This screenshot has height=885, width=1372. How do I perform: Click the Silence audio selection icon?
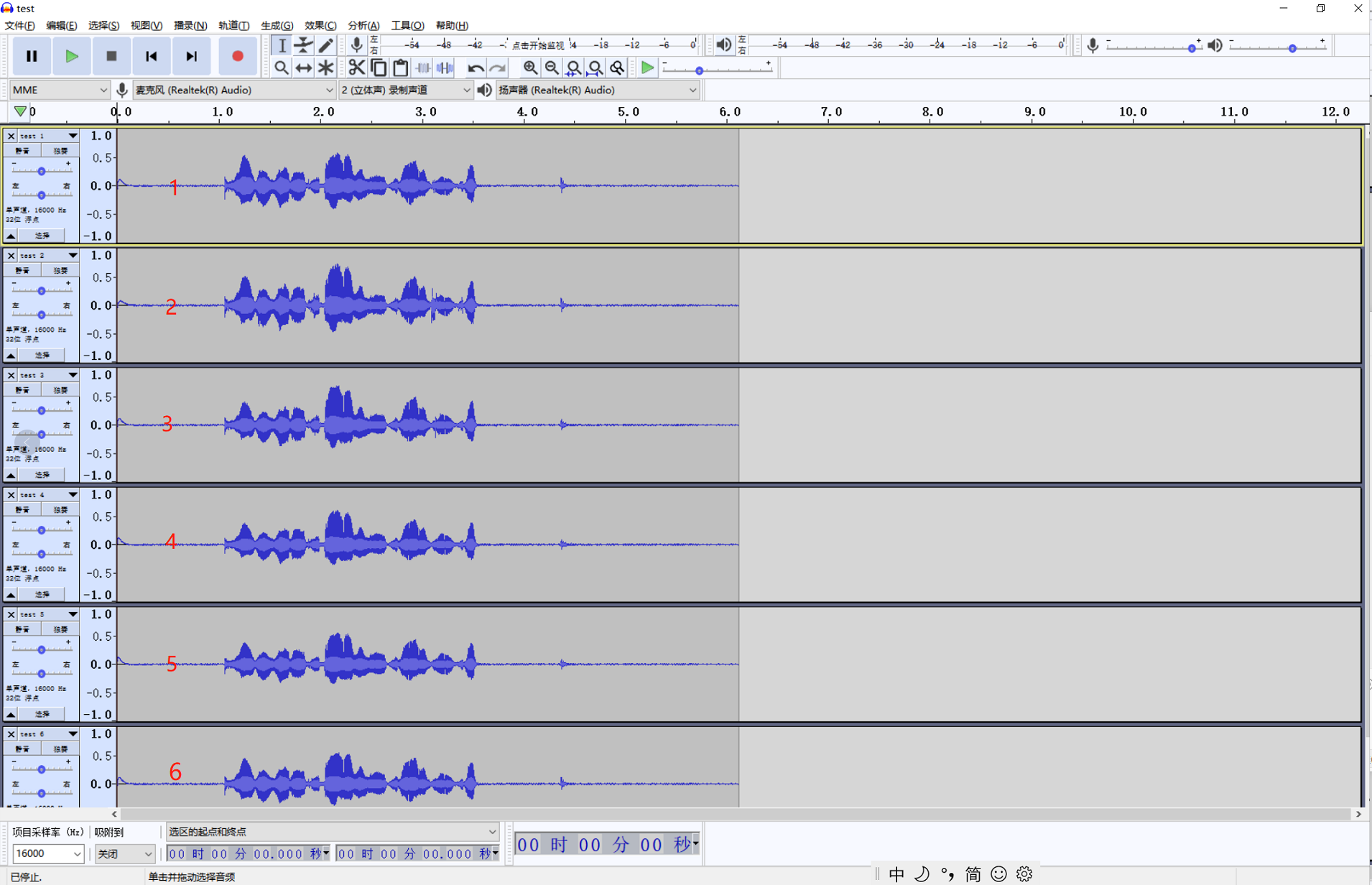tap(445, 68)
